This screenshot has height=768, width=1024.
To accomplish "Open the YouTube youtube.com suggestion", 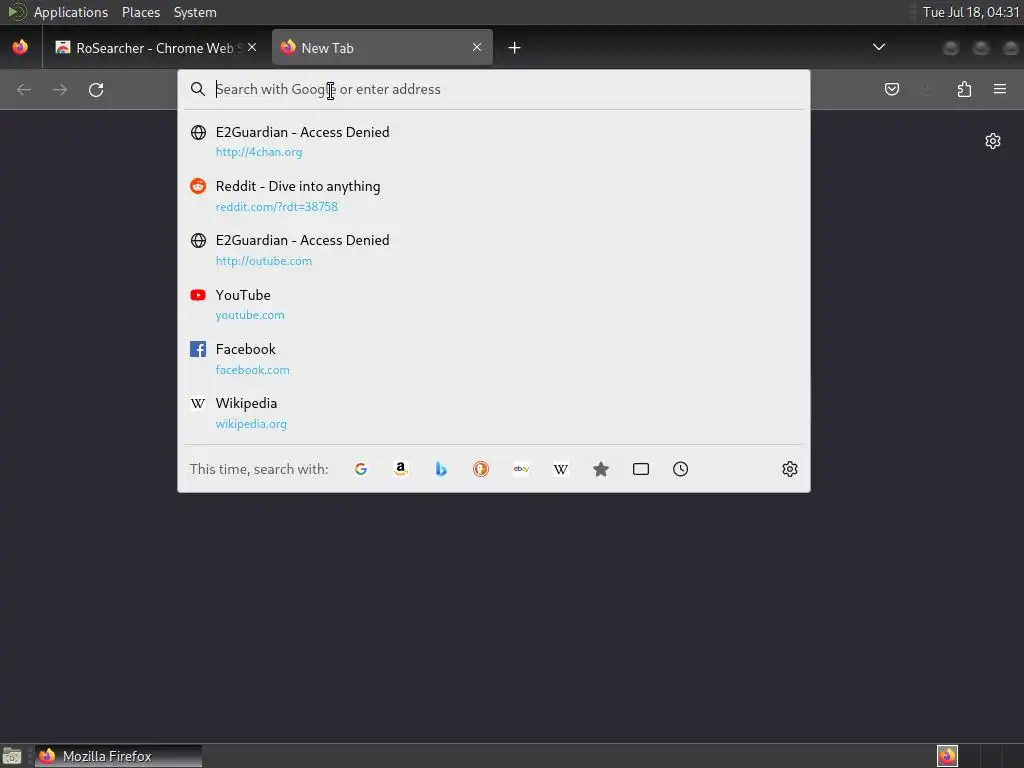I will 494,304.
